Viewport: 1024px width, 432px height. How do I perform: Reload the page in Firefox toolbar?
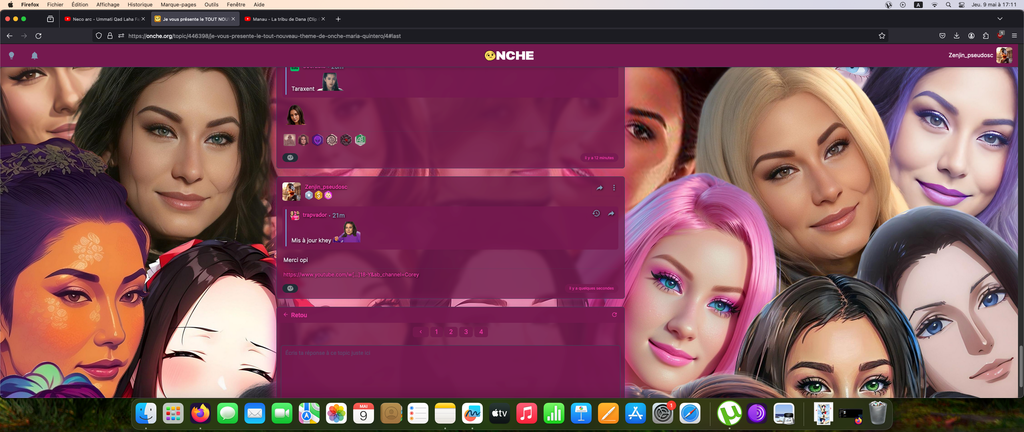point(52,35)
